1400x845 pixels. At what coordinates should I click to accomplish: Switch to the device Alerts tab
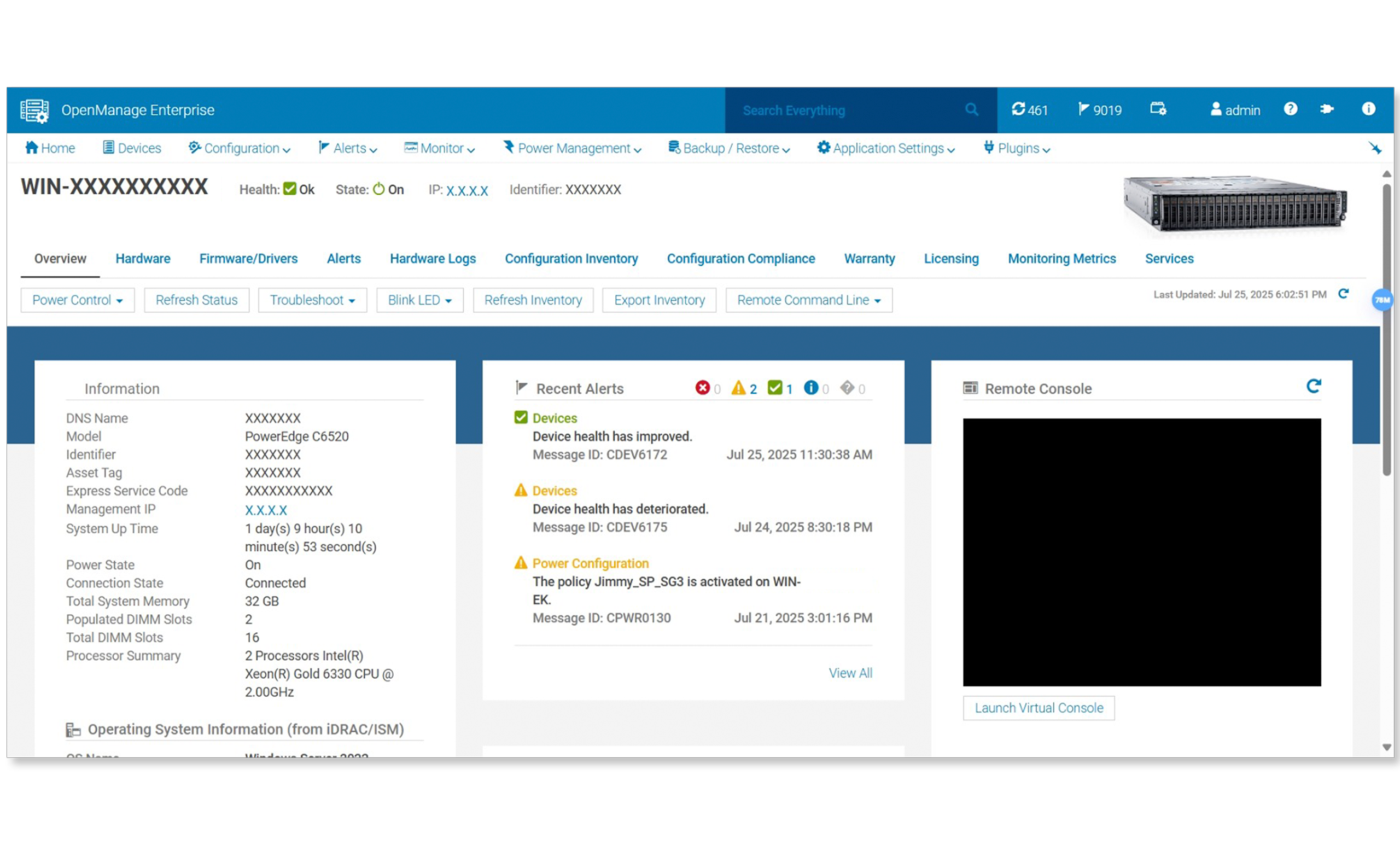344,259
